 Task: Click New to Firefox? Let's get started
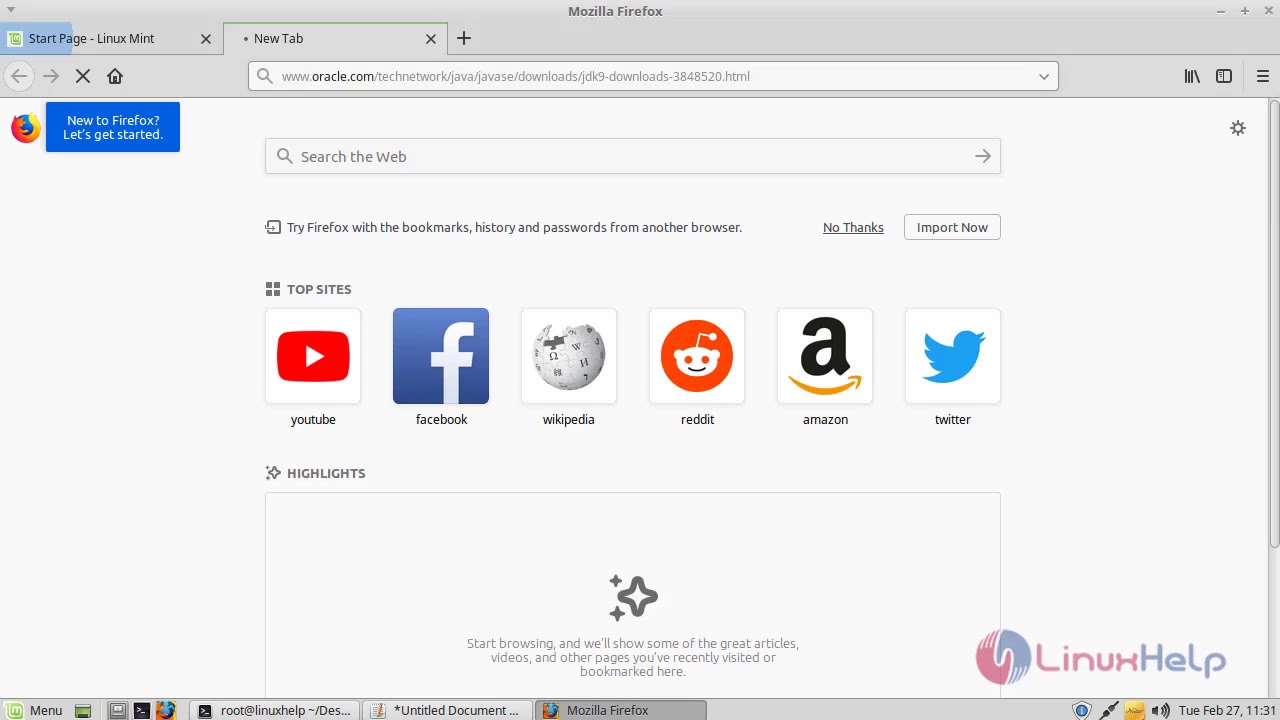click(x=113, y=127)
